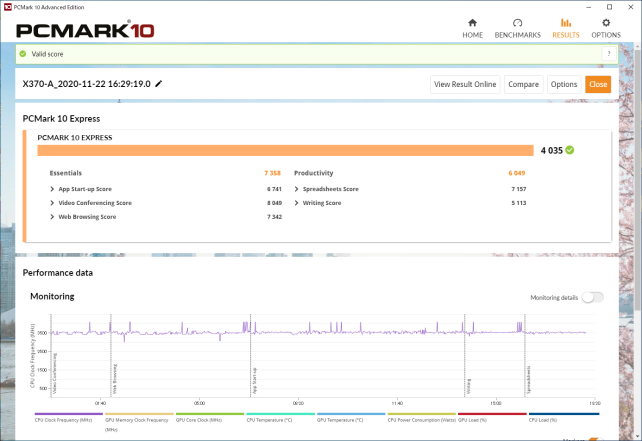
Task: Close the result with orange Close button
Action: (598, 84)
